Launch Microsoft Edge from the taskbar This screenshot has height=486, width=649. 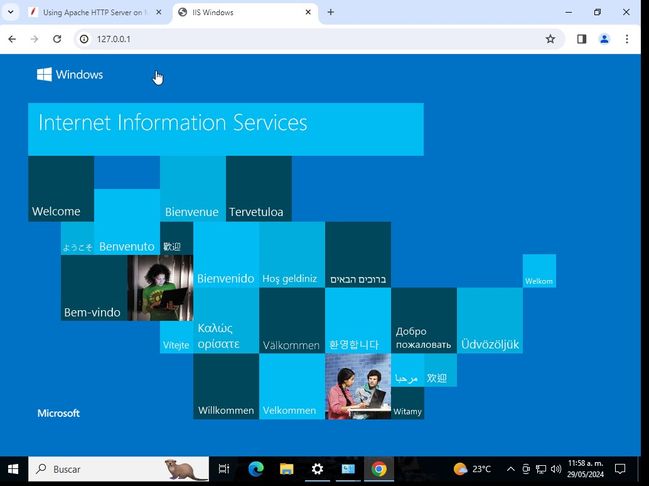[x=256, y=469]
